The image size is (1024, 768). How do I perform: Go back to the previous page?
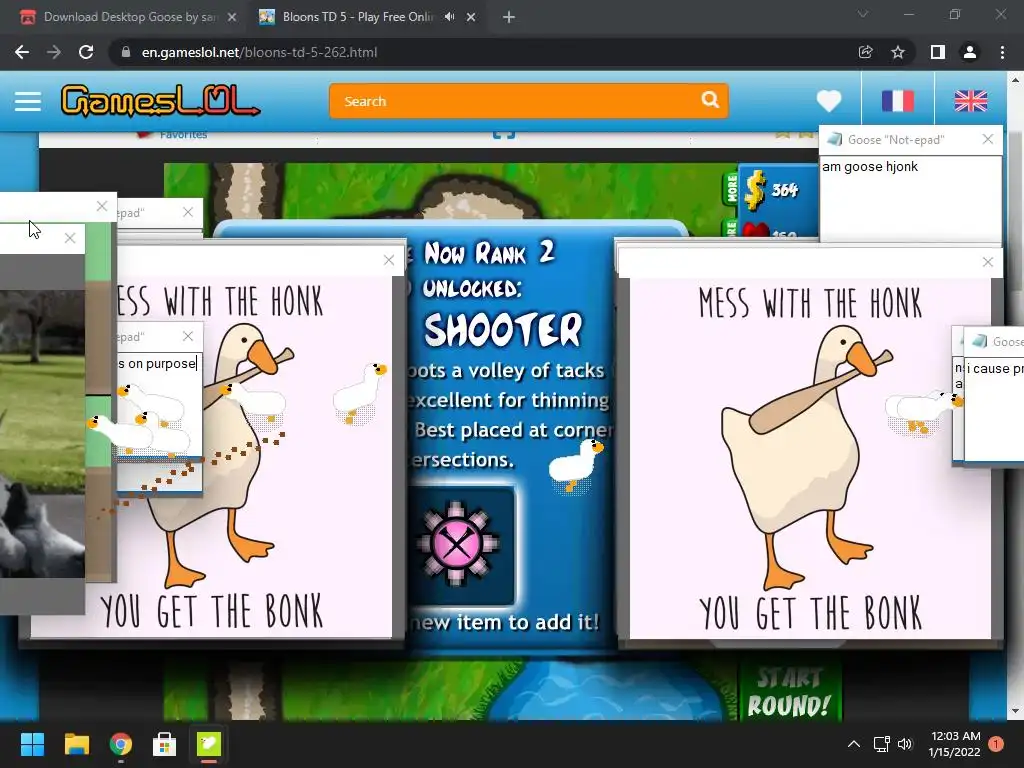[x=22, y=52]
